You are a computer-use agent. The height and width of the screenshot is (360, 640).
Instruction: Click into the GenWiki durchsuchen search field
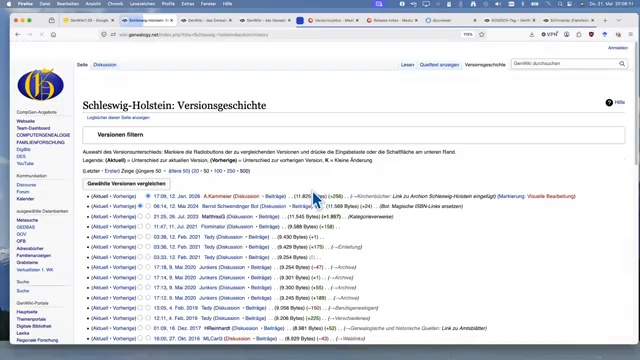coord(564,64)
